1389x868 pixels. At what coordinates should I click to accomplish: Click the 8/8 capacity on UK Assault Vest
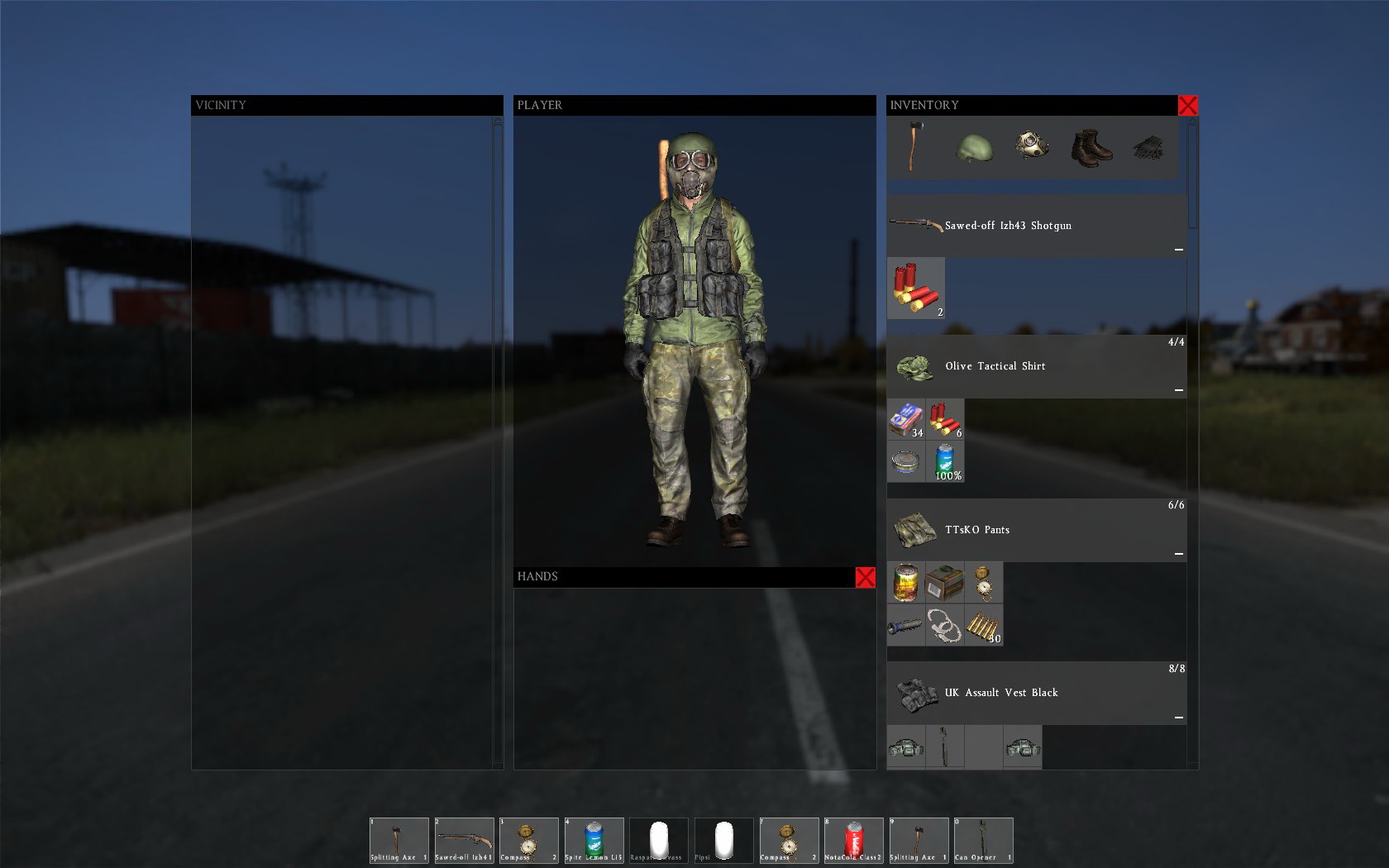1176,668
